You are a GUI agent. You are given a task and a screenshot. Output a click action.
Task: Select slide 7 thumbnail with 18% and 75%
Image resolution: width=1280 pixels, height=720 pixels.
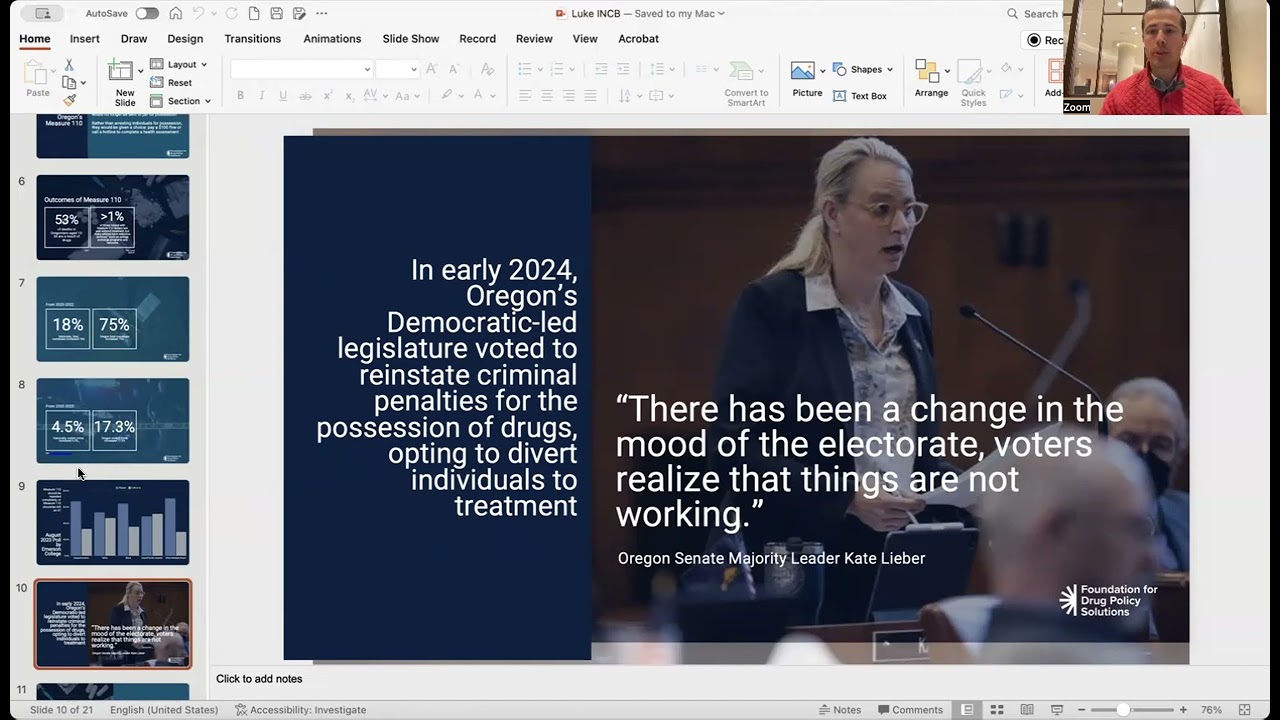pyautogui.click(x=113, y=319)
